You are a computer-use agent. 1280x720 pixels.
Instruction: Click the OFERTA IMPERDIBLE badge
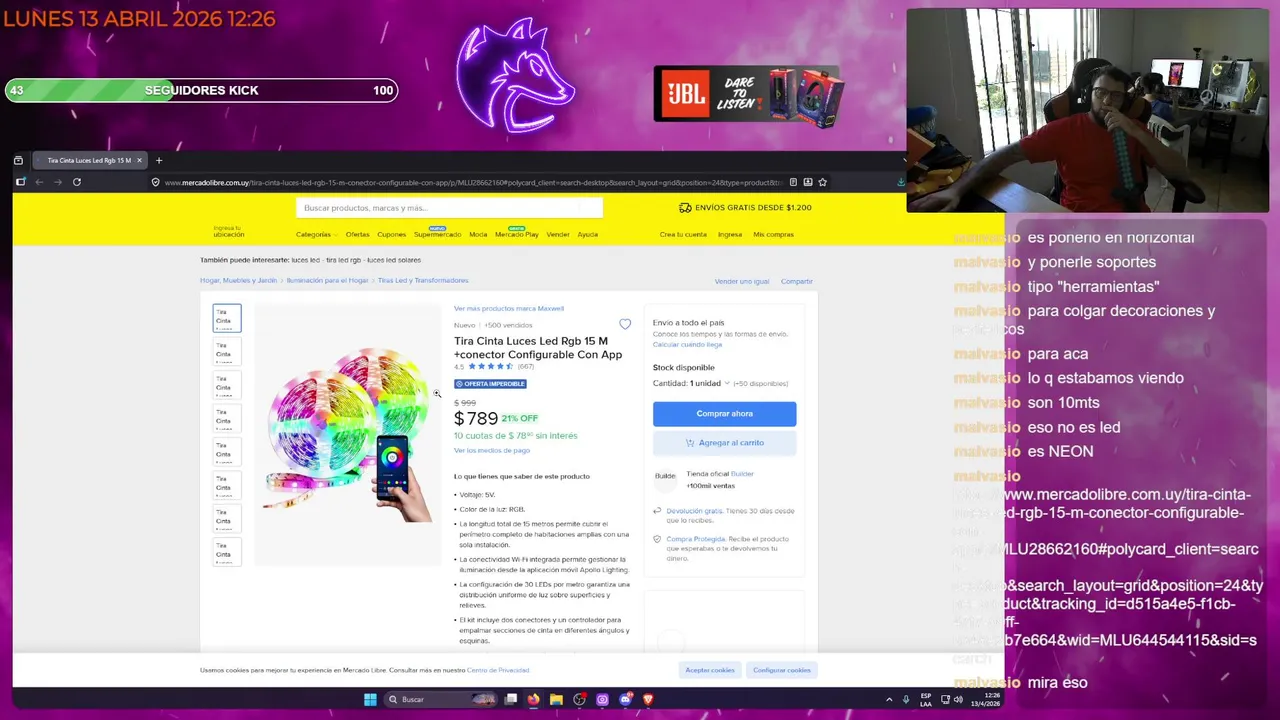(490, 384)
